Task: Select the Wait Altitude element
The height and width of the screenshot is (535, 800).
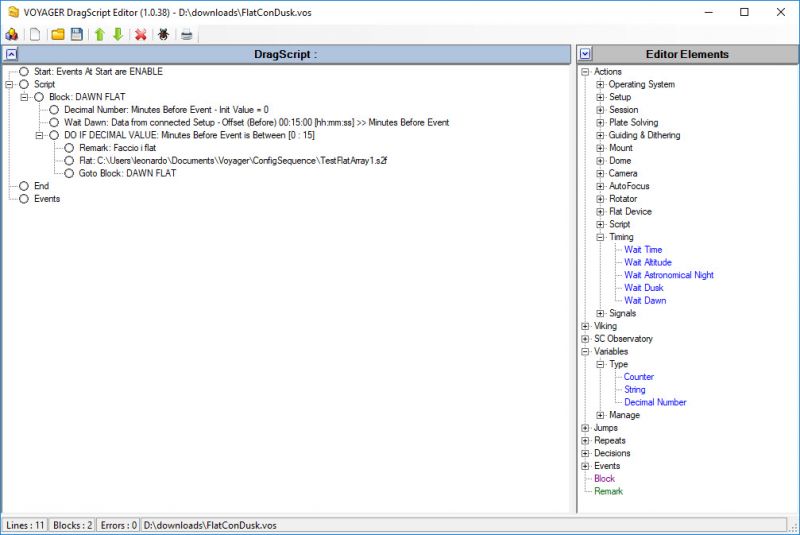Action: 648,262
